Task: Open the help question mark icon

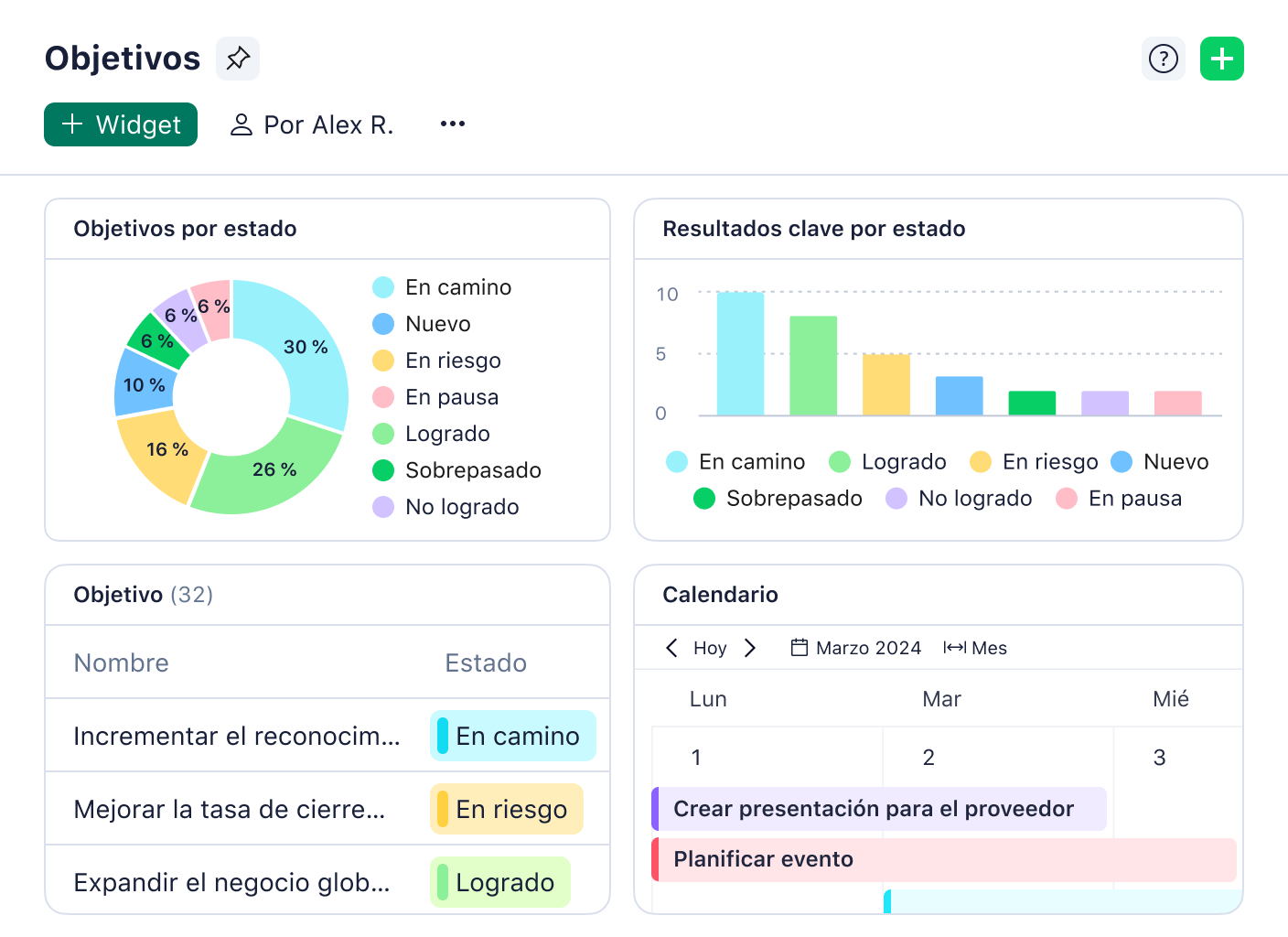Action: tap(1163, 59)
